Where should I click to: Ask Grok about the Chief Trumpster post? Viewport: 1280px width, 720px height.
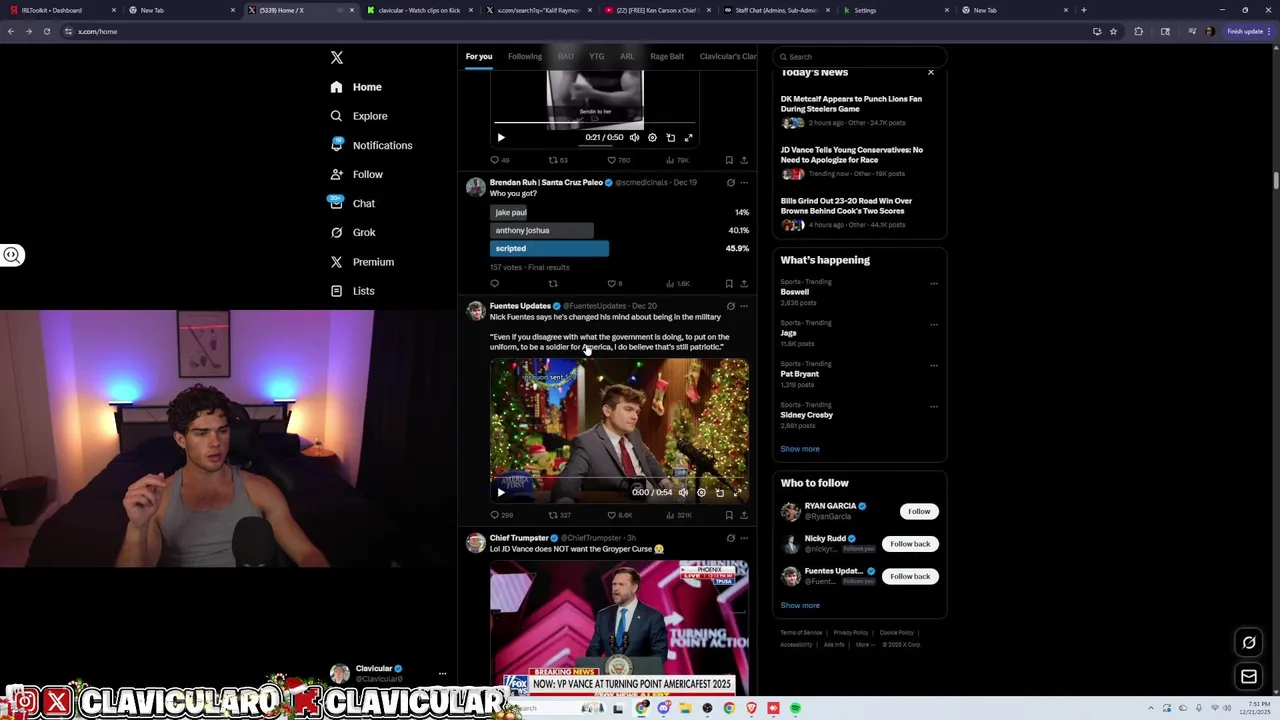730,538
